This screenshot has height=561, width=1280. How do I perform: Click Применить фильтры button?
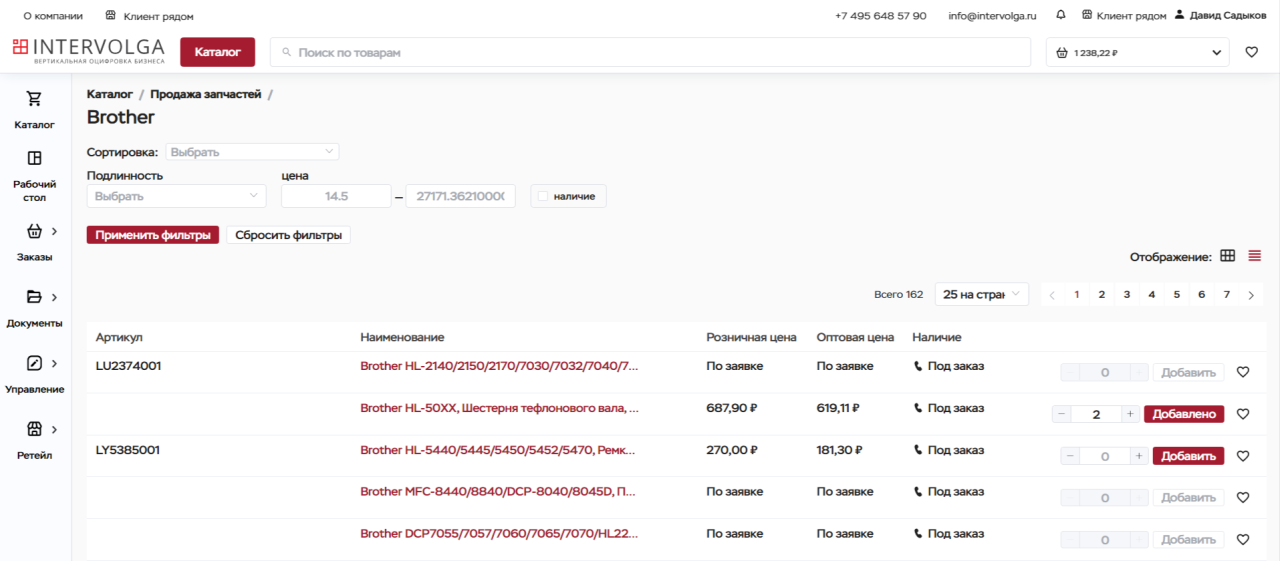pos(152,235)
